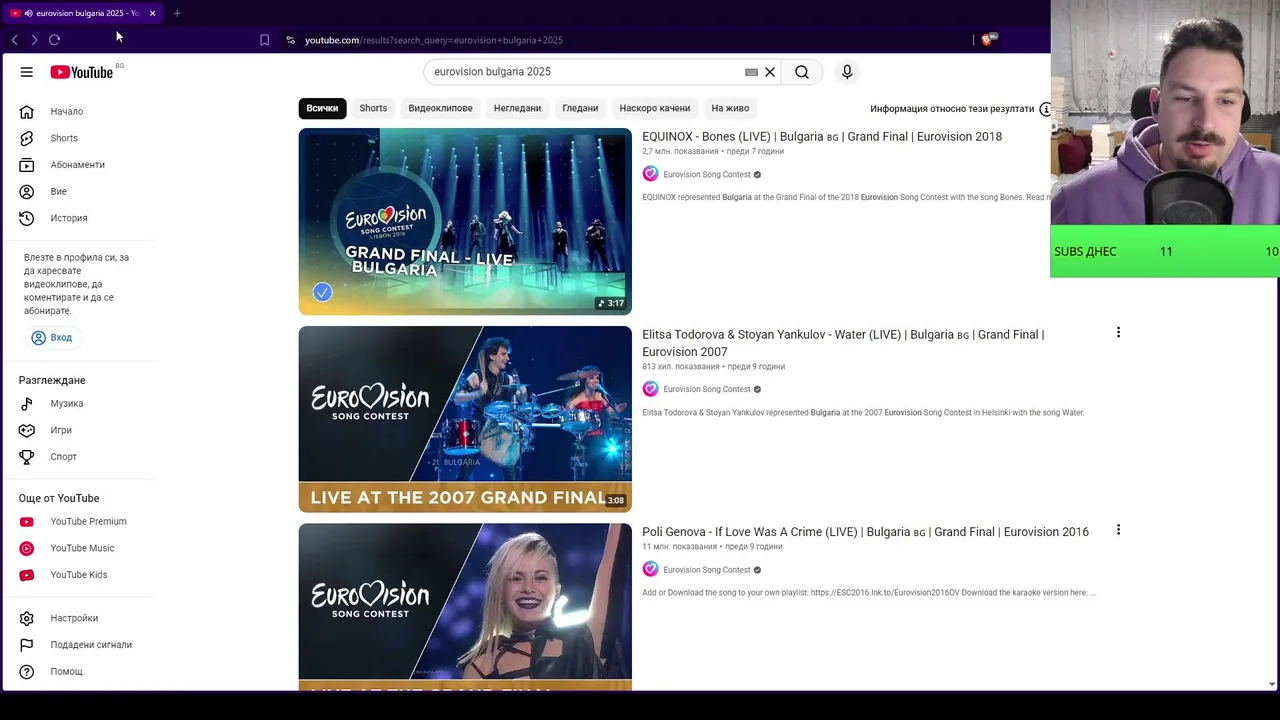The image size is (1280, 720).
Task: Select the Гледани filter chip
Action: pos(580,108)
